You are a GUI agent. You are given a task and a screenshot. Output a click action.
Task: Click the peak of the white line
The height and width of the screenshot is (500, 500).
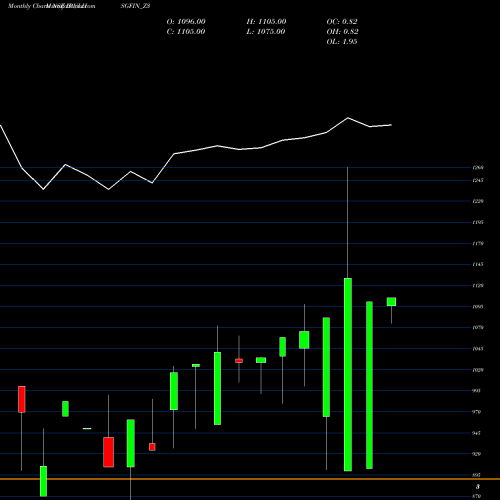348,118
